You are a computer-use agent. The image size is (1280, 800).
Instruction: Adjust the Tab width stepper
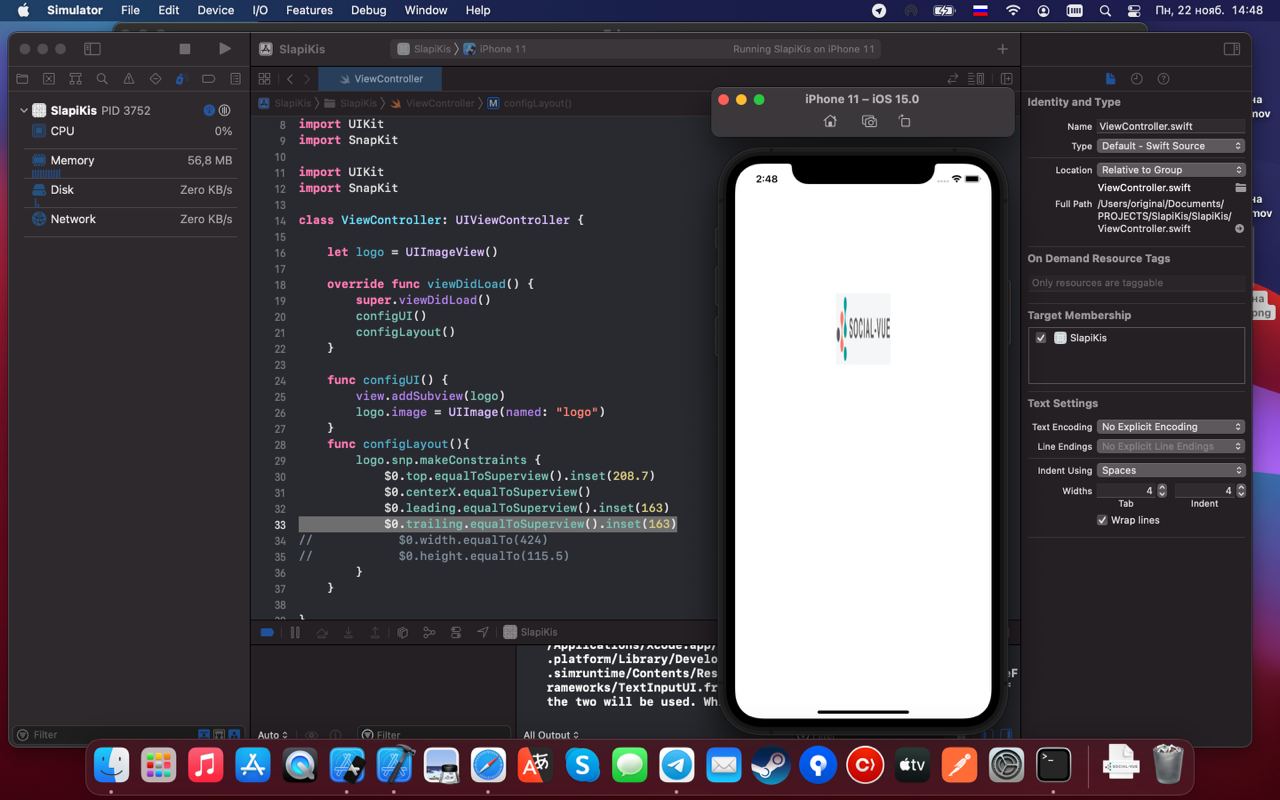[1163, 491]
